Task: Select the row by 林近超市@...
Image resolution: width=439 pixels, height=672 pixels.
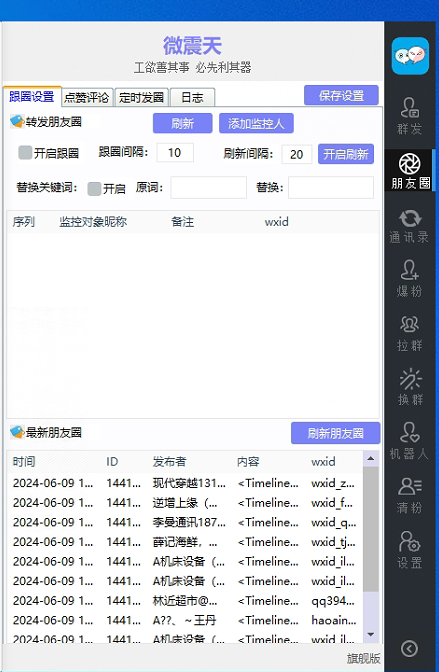Action: tap(185, 601)
